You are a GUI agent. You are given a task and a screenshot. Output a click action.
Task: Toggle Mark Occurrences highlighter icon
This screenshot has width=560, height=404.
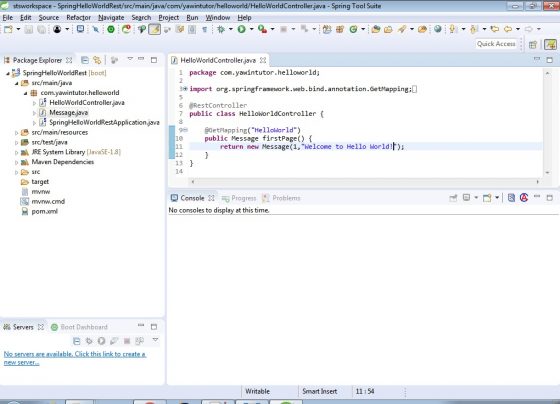(x=155, y=29)
